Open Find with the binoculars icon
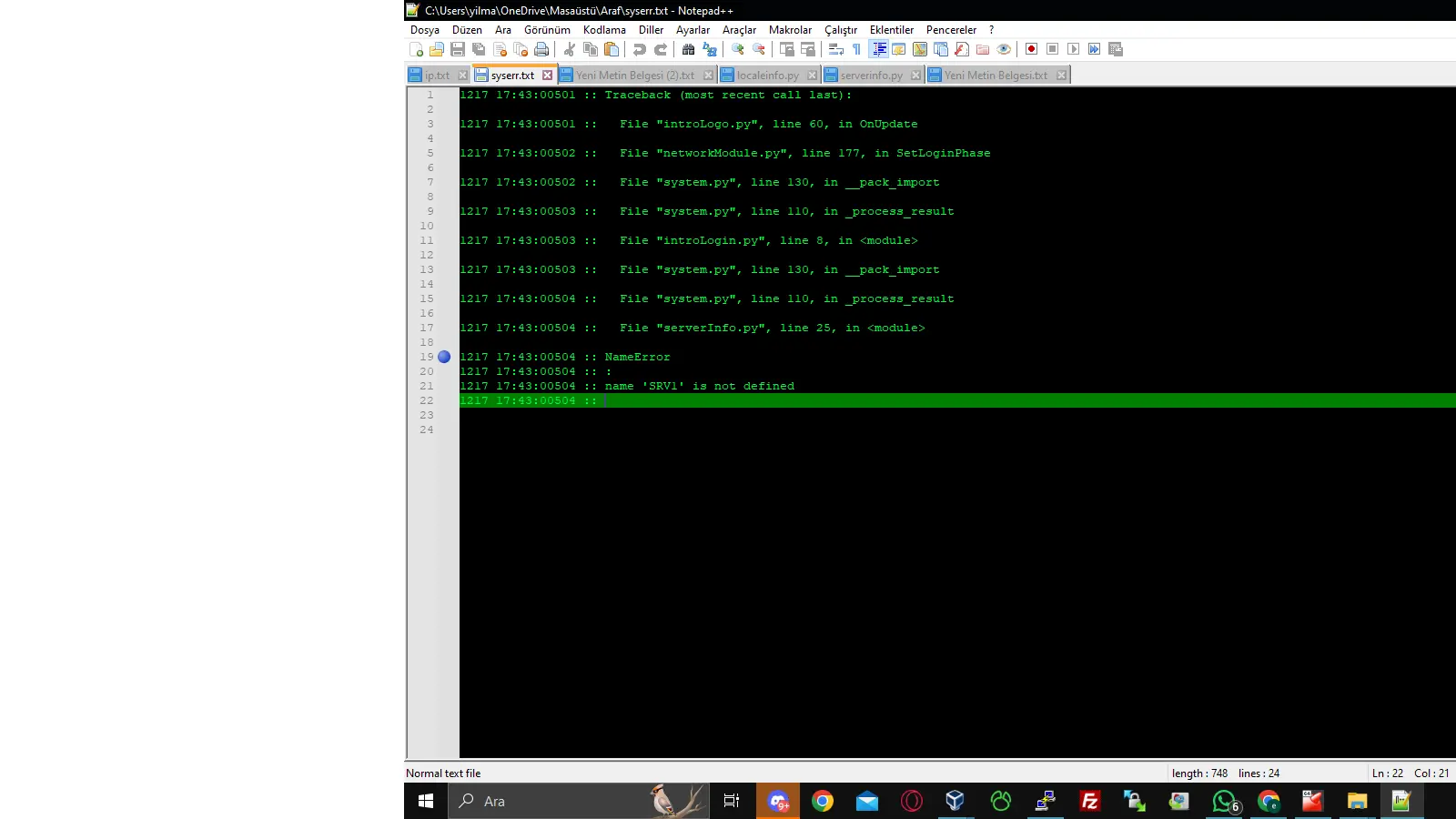The width and height of the screenshot is (1456, 819). (x=689, y=49)
